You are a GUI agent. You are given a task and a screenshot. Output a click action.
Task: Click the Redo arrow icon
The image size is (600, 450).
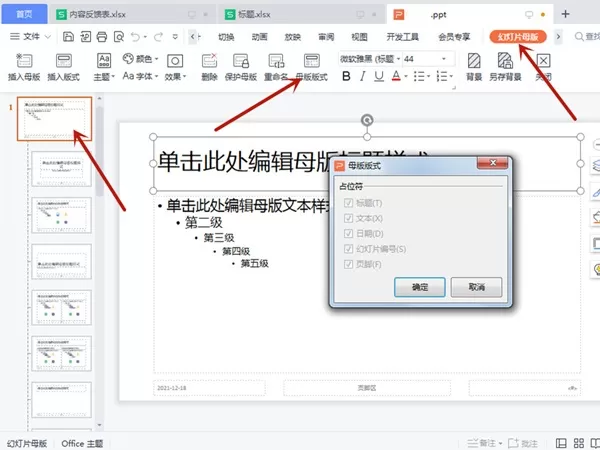(x=158, y=37)
